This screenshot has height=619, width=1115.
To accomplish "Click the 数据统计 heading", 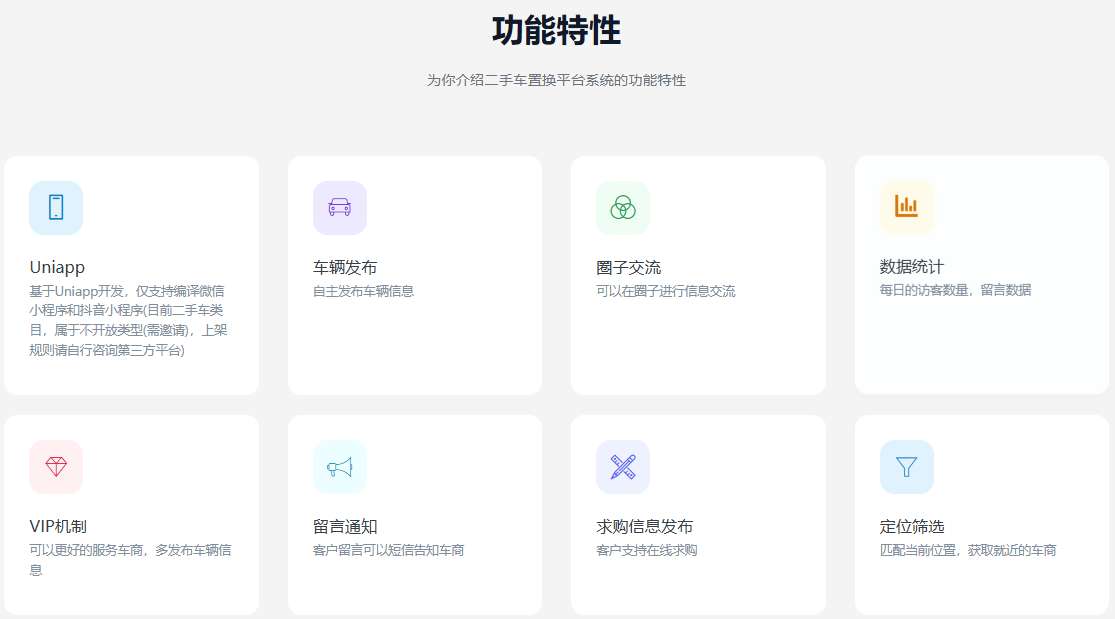I will [911, 266].
